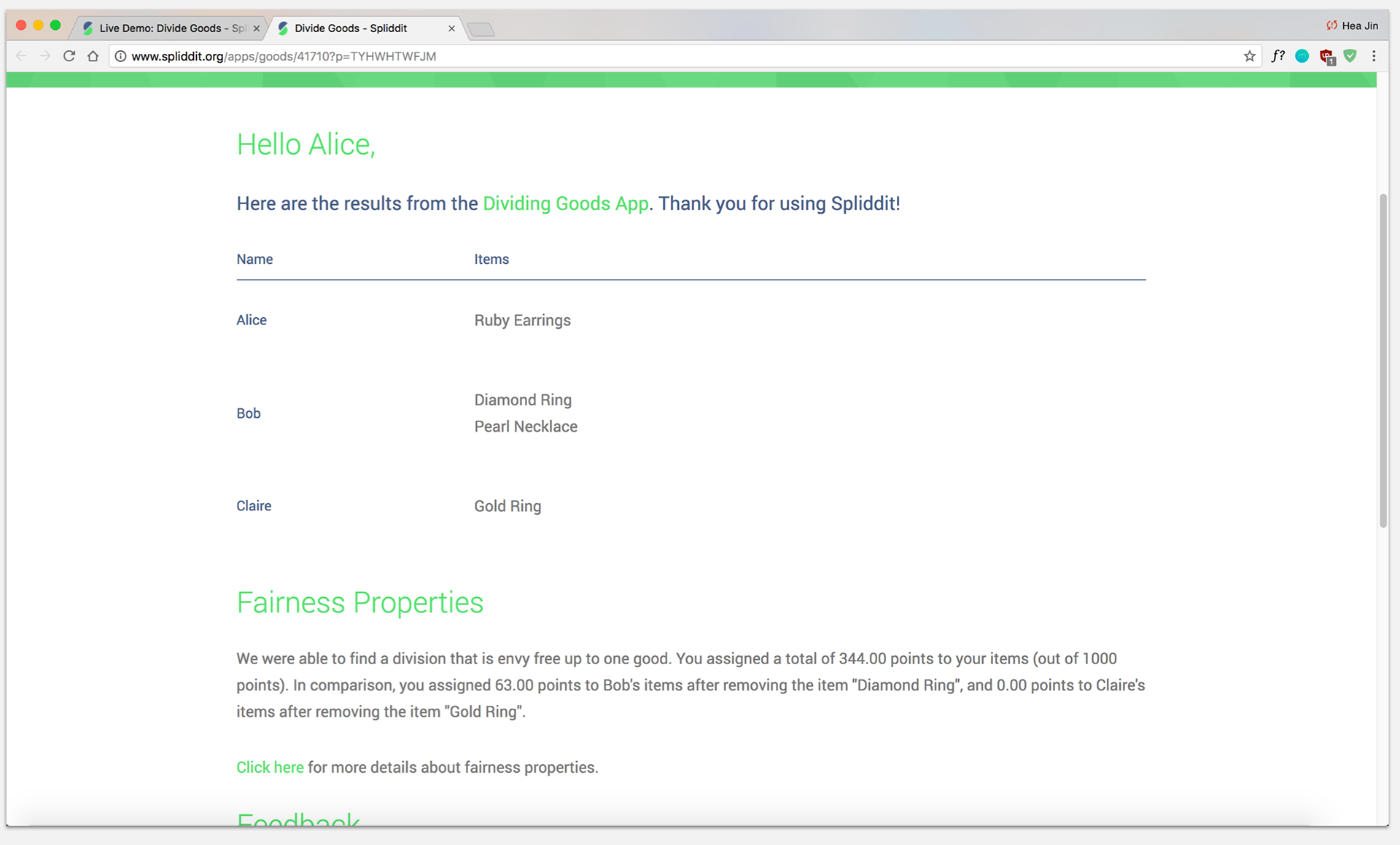Screen dimensions: 1400x845
Task: Bookmark this page with the star
Action: pyautogui.click(x=1249, y=56)
